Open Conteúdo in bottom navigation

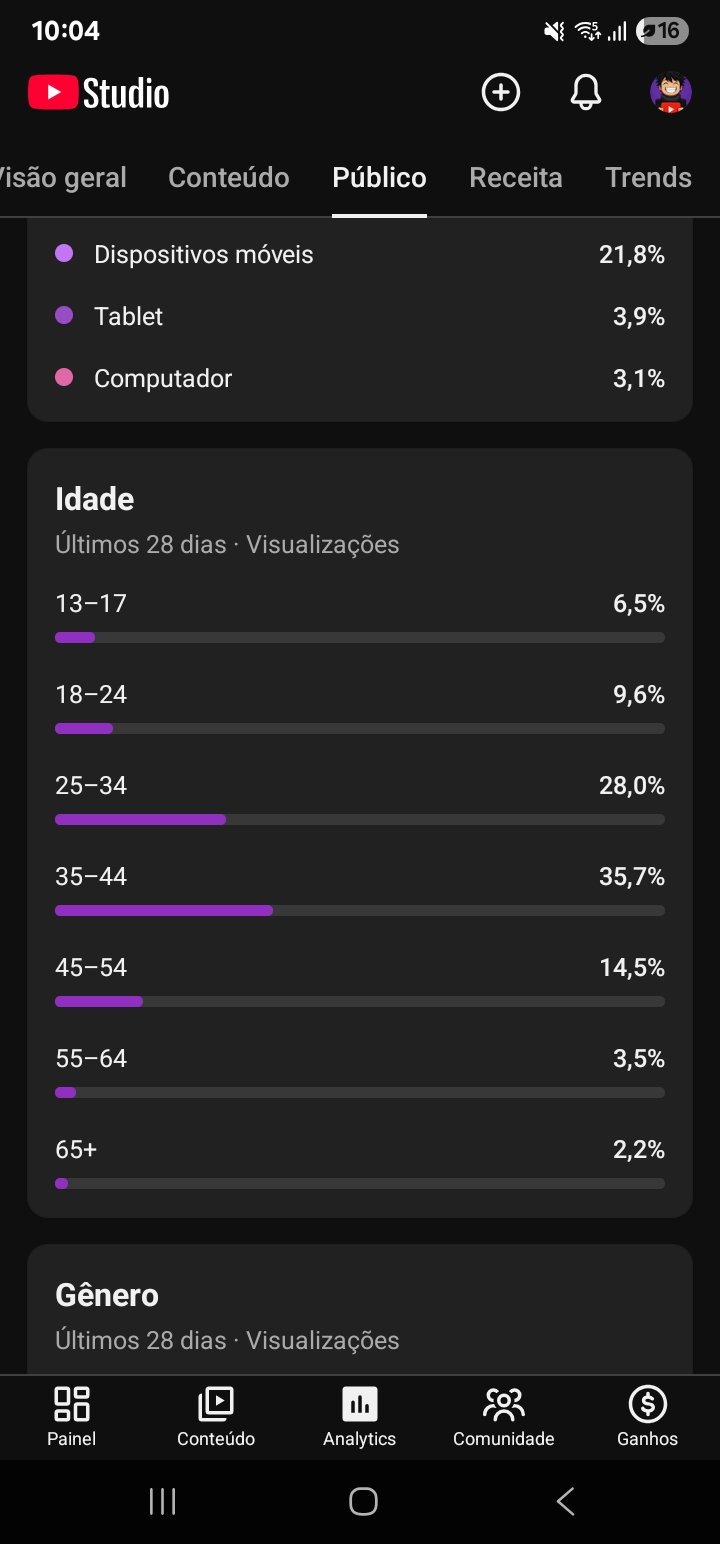tap(216, 1416)
